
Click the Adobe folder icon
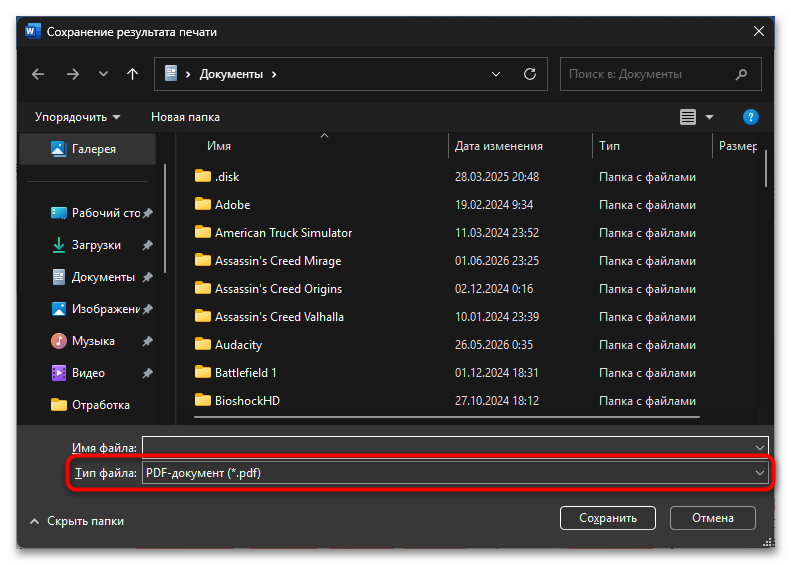click(203, 204)
